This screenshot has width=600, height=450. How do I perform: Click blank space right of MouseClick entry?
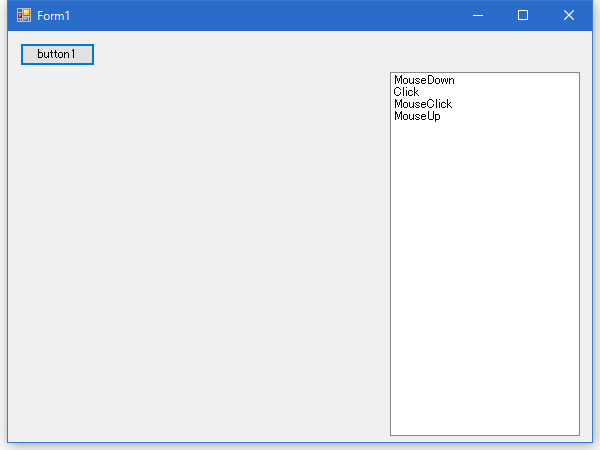520,104
